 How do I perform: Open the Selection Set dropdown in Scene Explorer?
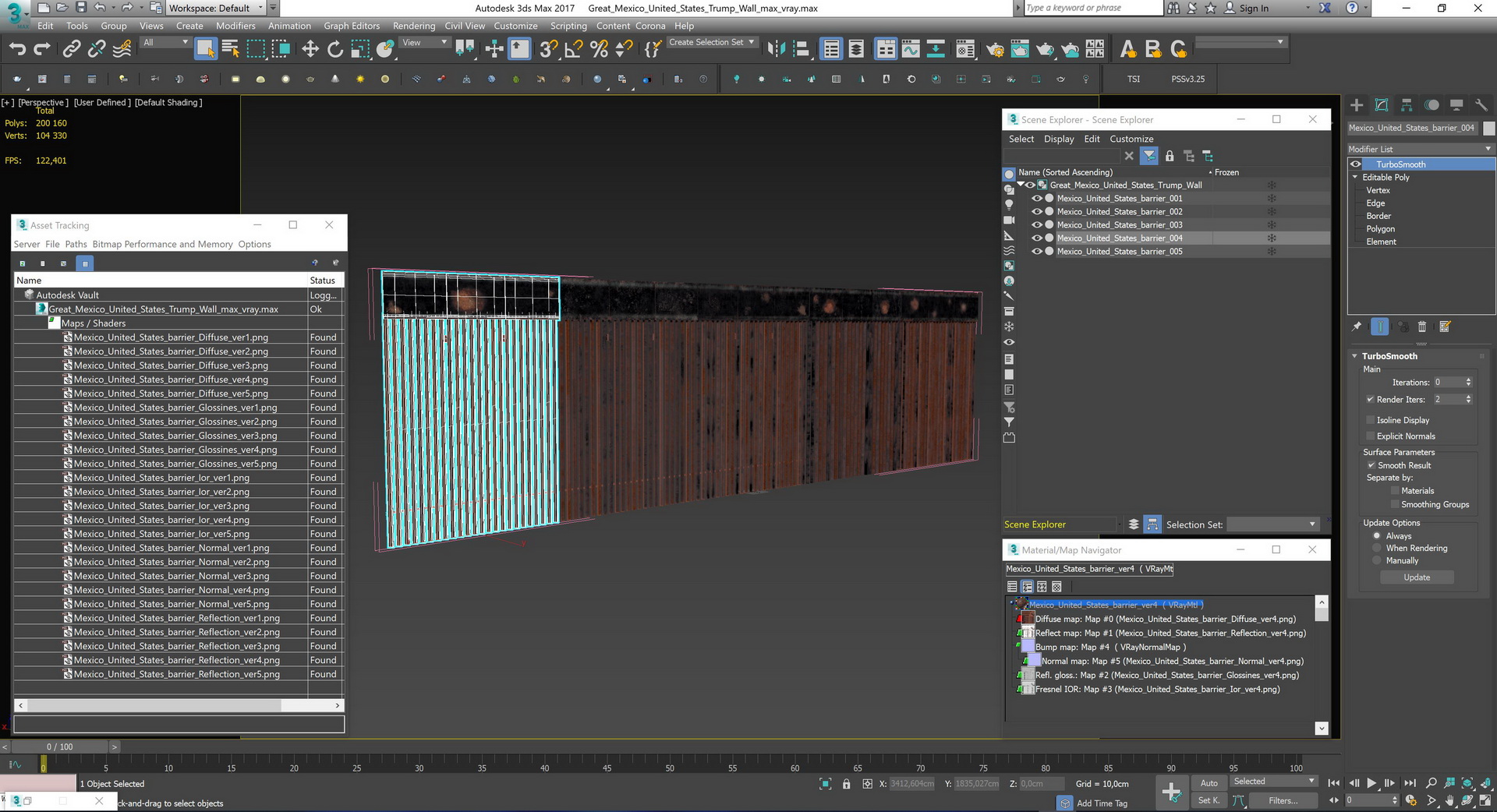[x=1272, y=524]
